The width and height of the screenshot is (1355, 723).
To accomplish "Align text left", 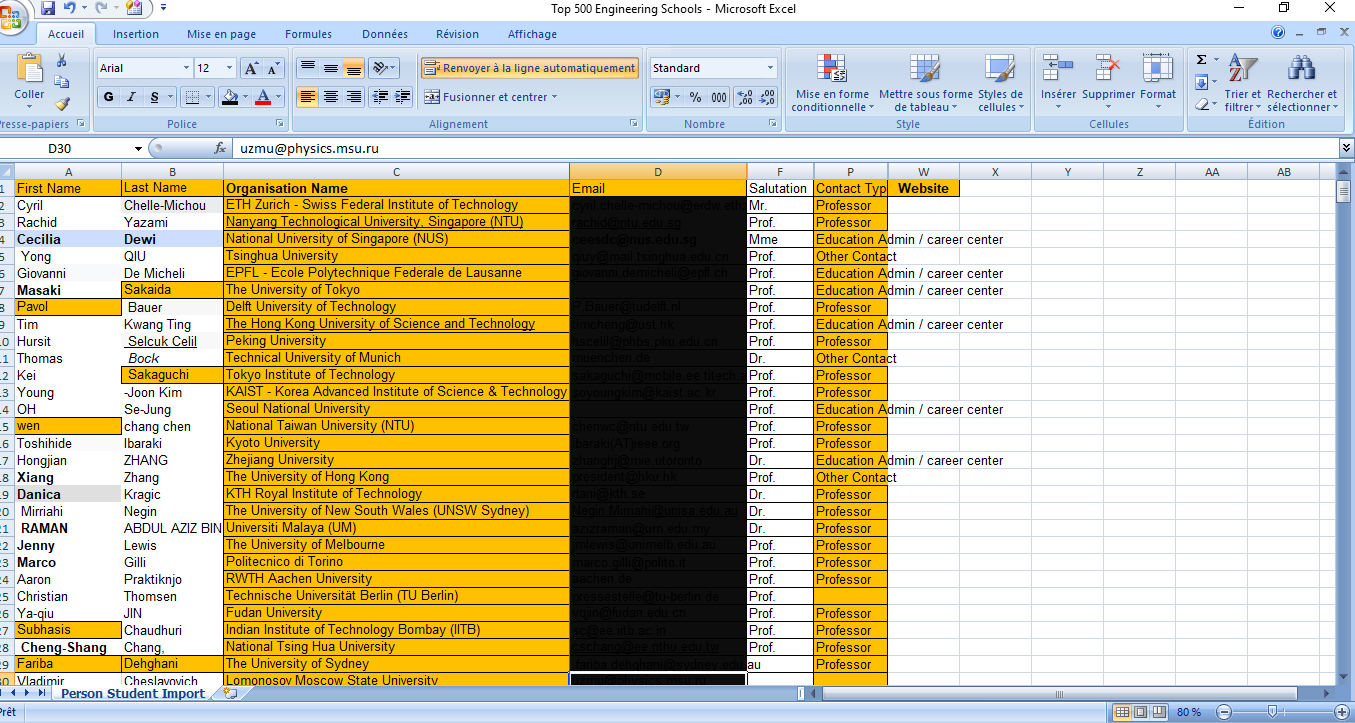I will 308,97.
